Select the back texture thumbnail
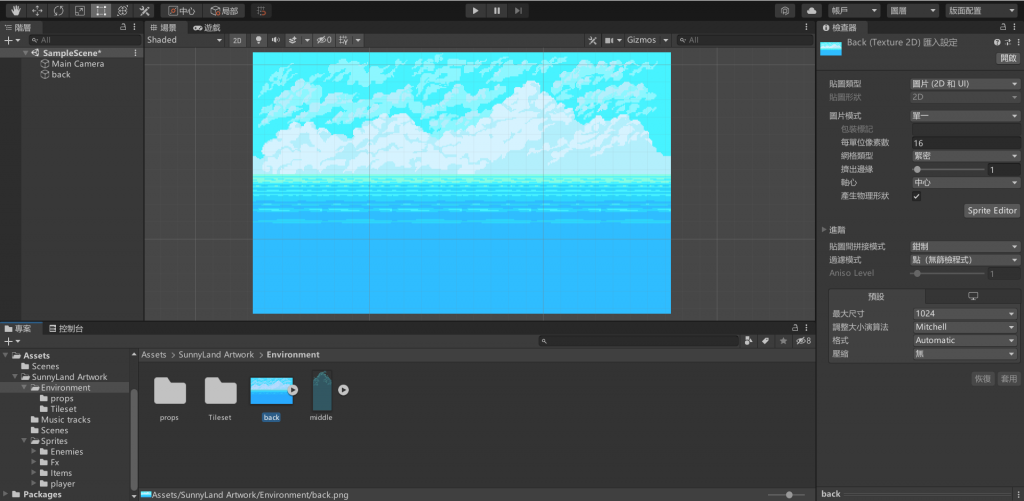The height and width of the screenshot is (501, 1024). [271, 391]
